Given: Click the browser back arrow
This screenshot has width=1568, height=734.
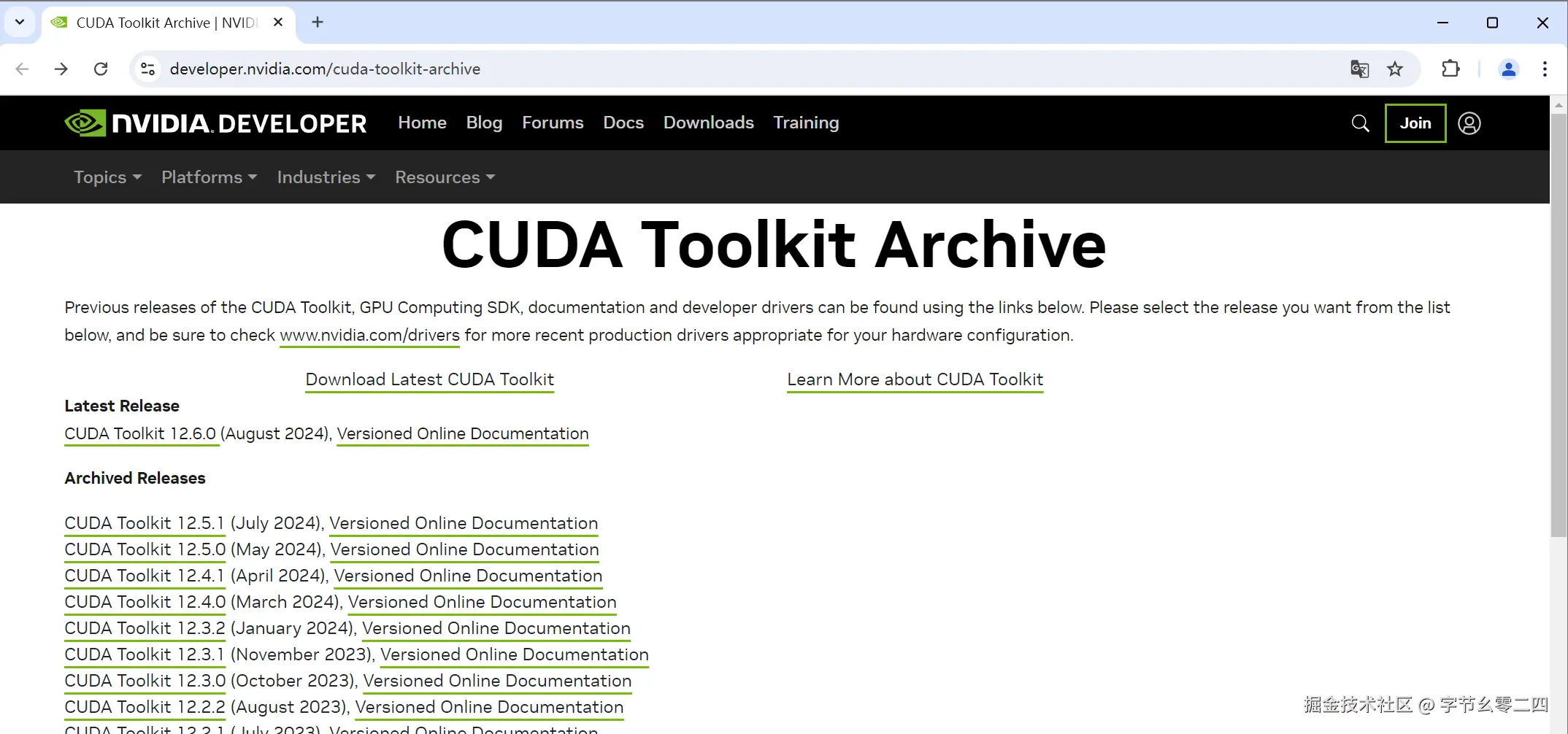Looking at the screenshot, I should pos(22,69).
